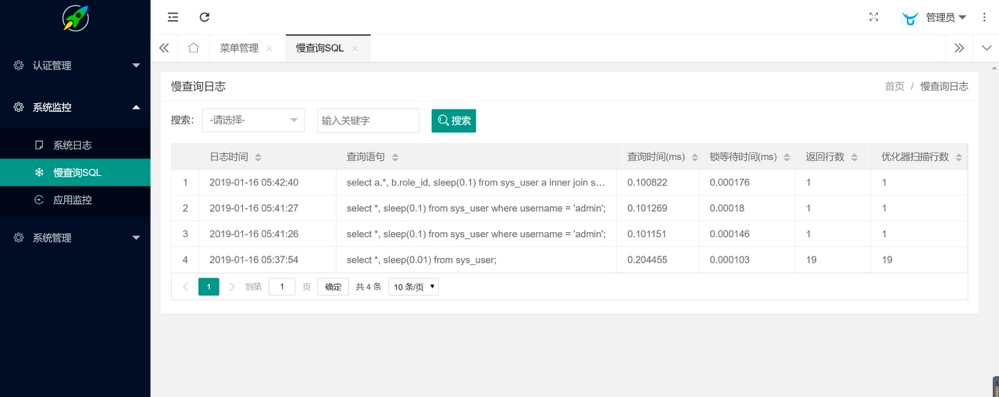Open 慢查询SQL in sidebar
This screenshot has width=999, height=397.
coord(75,172)
